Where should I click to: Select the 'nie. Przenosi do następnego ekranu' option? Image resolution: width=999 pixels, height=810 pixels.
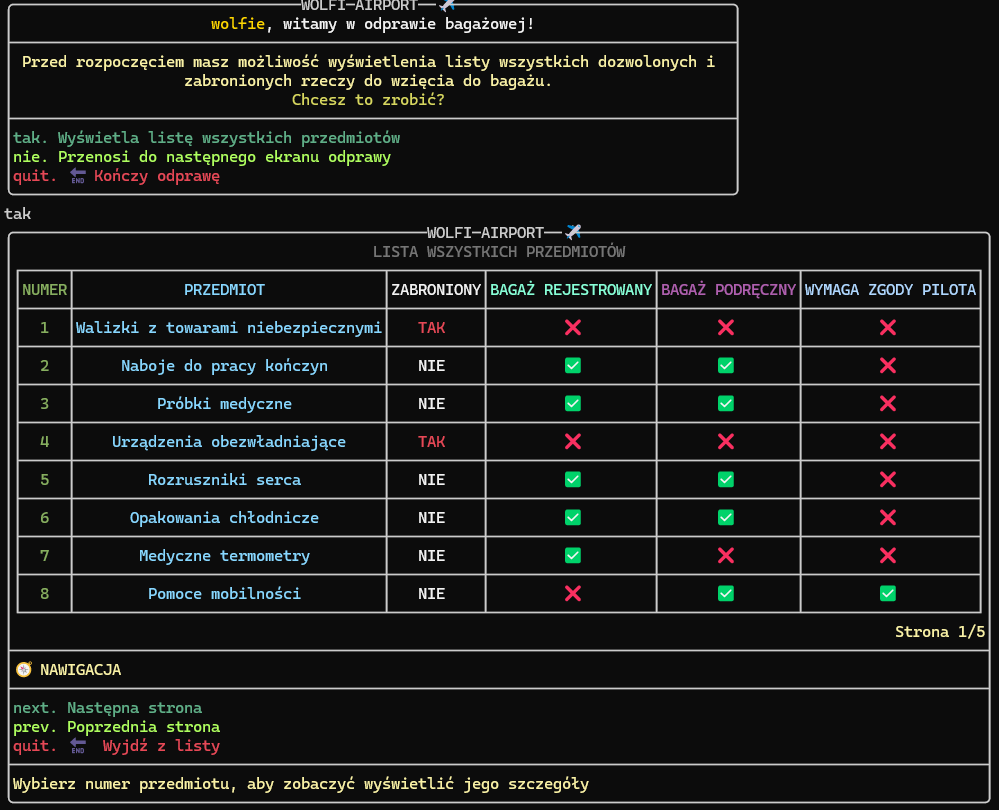coord(202,157)
